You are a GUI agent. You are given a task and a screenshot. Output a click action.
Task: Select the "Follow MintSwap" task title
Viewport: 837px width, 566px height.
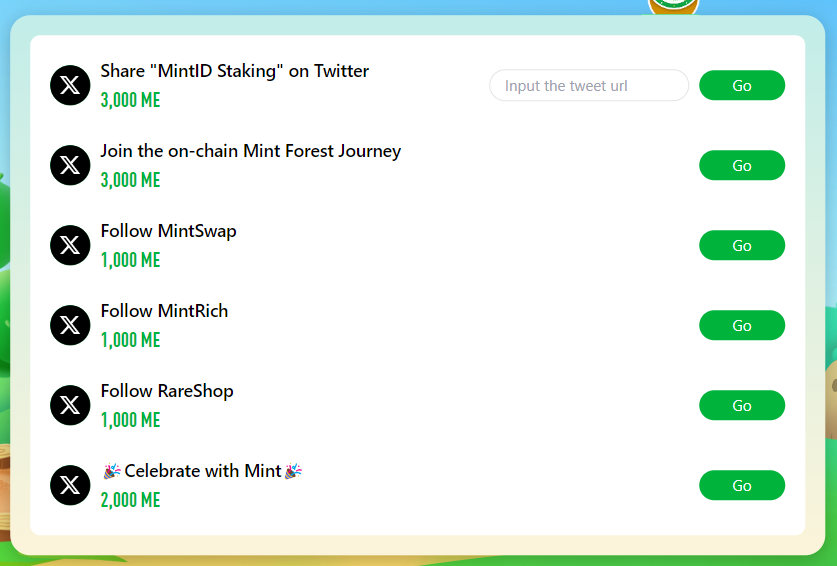pos(169,232)
